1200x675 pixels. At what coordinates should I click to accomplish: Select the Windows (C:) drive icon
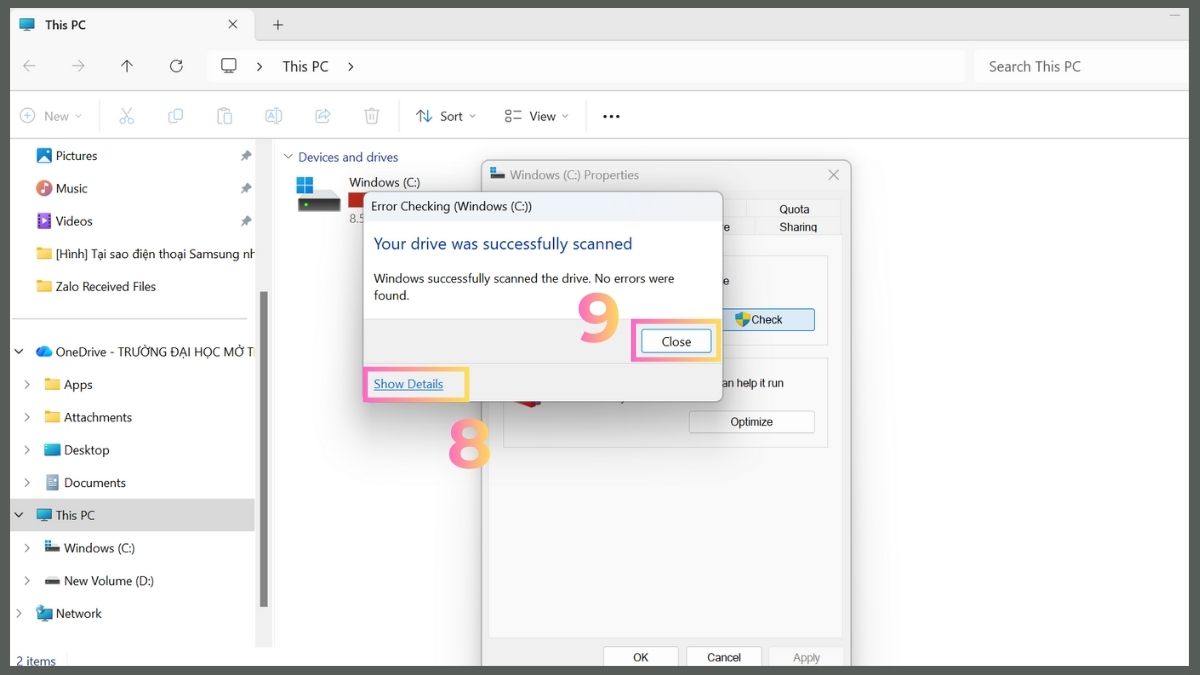[x=319, y=194]
